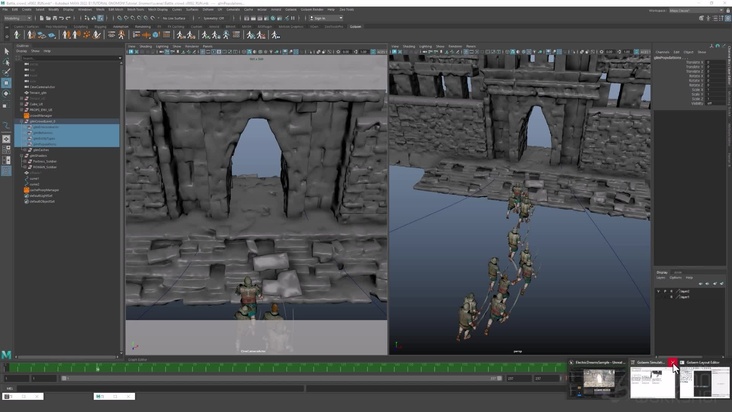Toggle the pause playback status icon
The image size is (732, 412).
293,18
